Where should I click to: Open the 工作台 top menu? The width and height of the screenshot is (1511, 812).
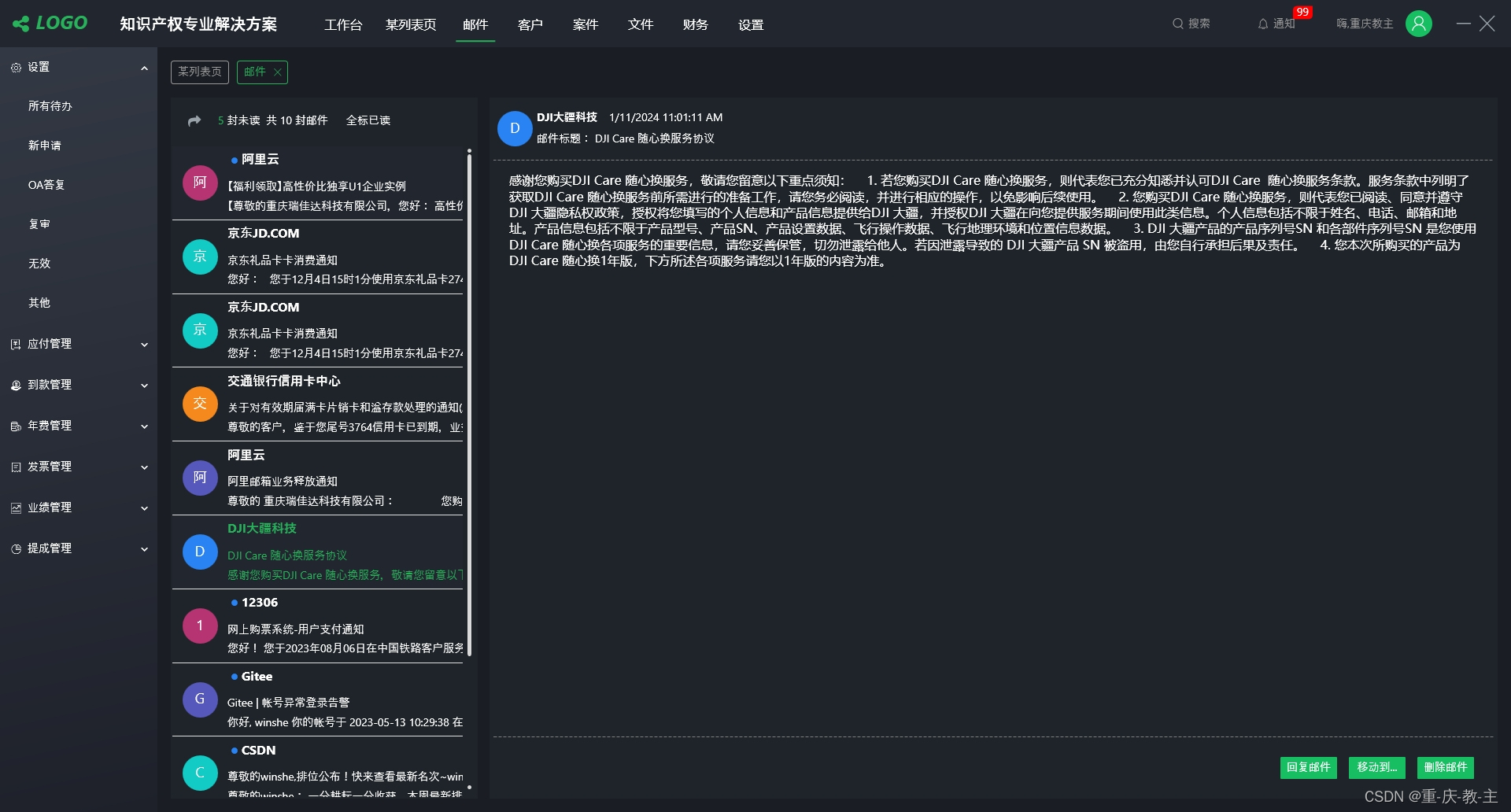pyautogui.click(x=343, y=25)
